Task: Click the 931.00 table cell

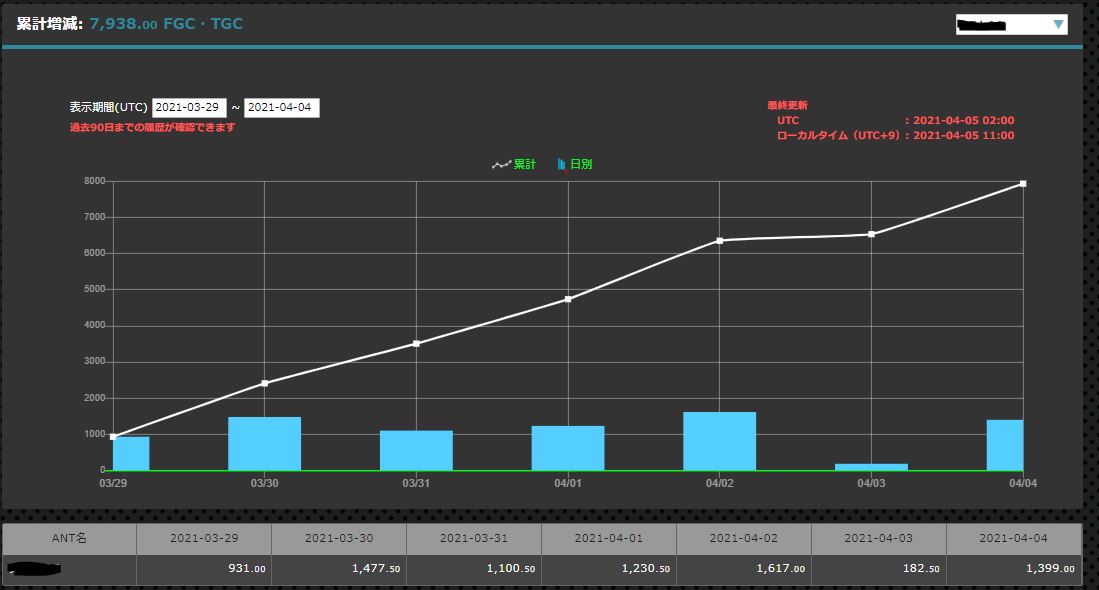Action: (204, 569)
